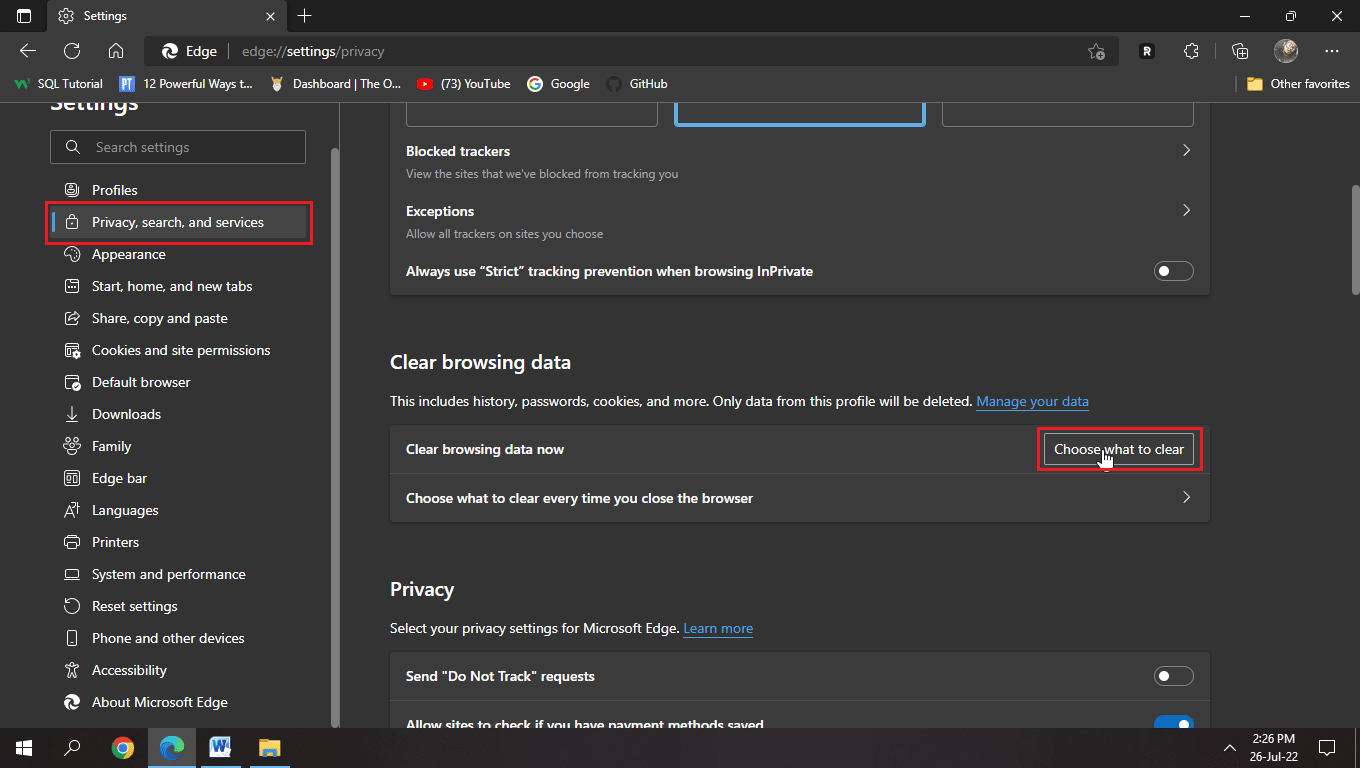Open Dashboard bookmark in favorites bar
This screenshot has width=1360, height=768.
[x=336, y=84]
